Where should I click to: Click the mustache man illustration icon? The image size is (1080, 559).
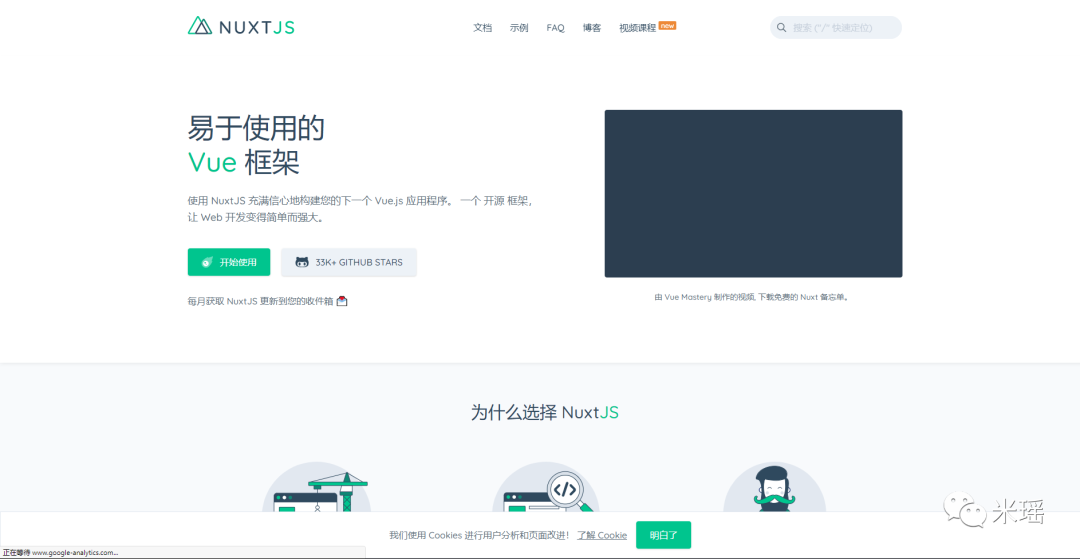pyautogui.click(x=774, y=487)
